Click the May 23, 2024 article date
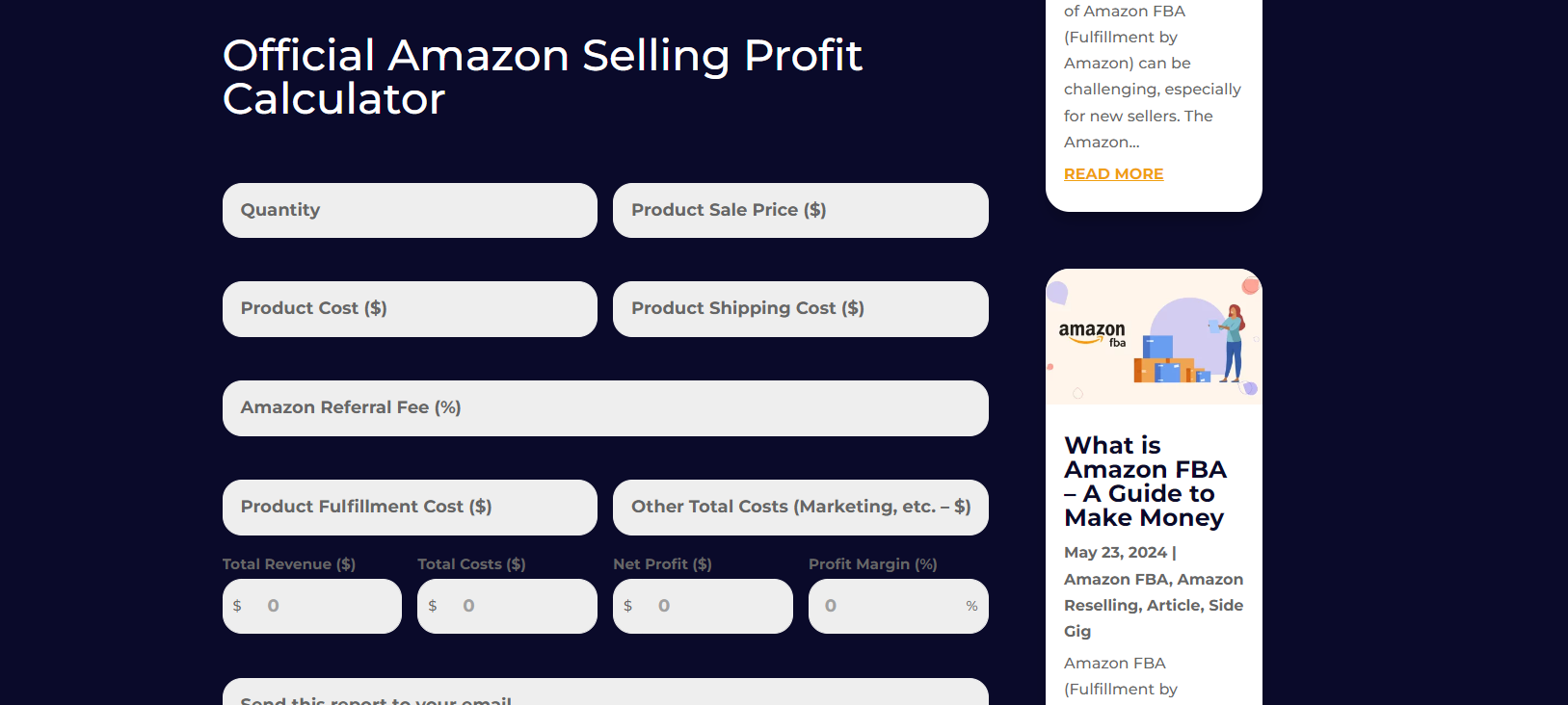The width and height of the screenshot is (1568, 705). [x=1114, y=552]
